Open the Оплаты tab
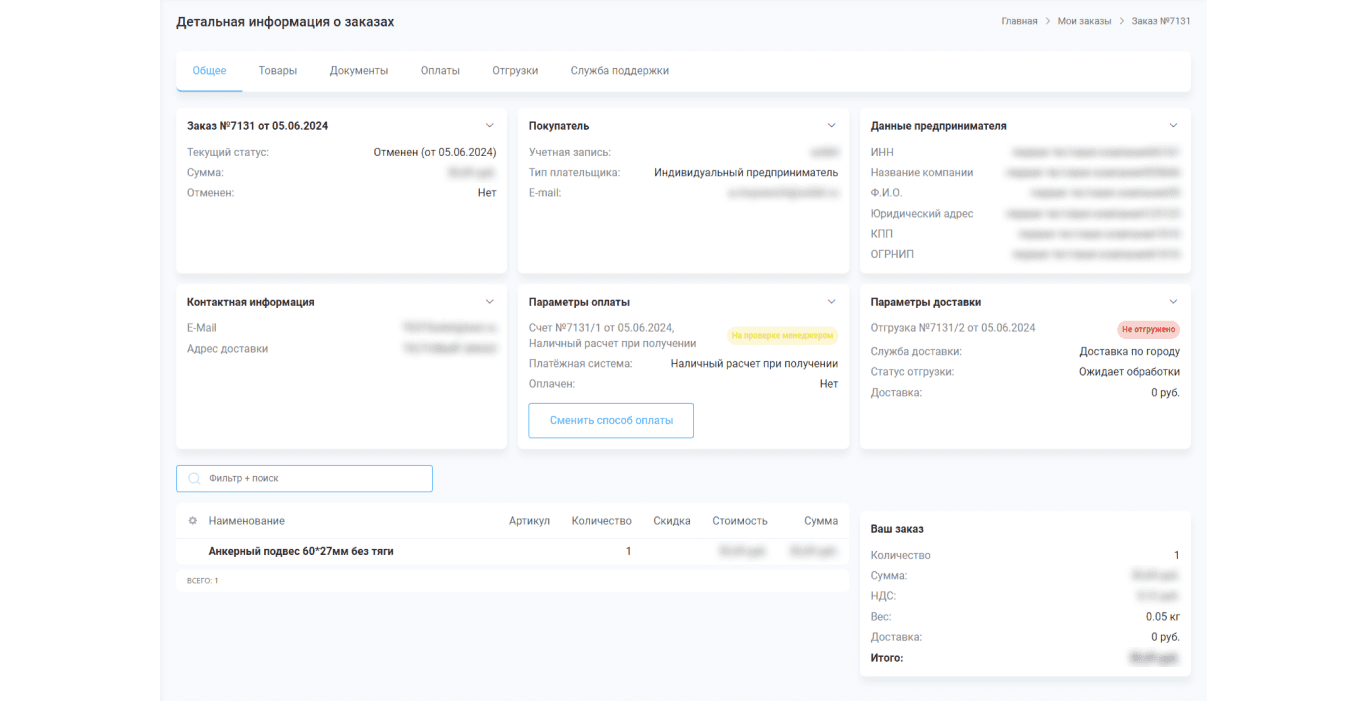 pos(440,71)
